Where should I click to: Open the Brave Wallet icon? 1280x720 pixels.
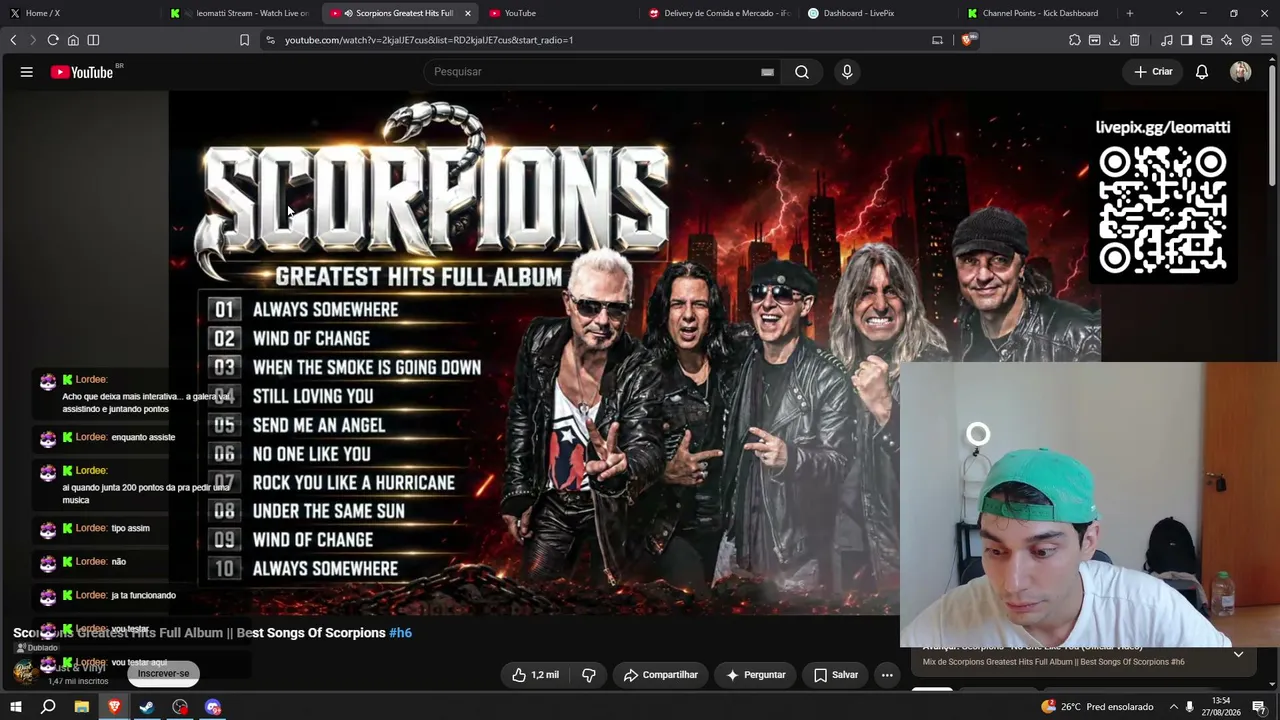[1206, 40]
